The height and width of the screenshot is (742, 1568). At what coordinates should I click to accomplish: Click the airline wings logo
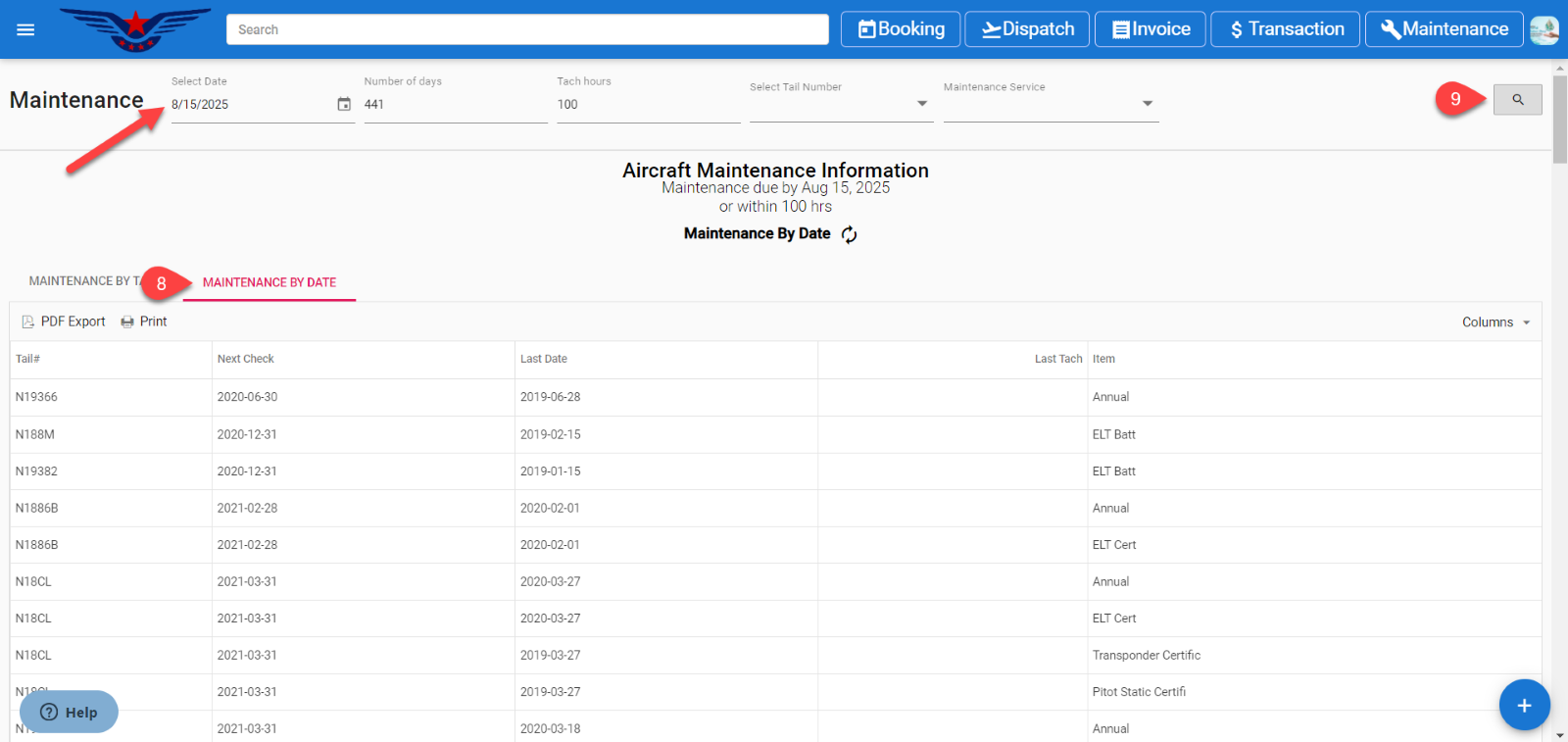[x=135, y=29]
